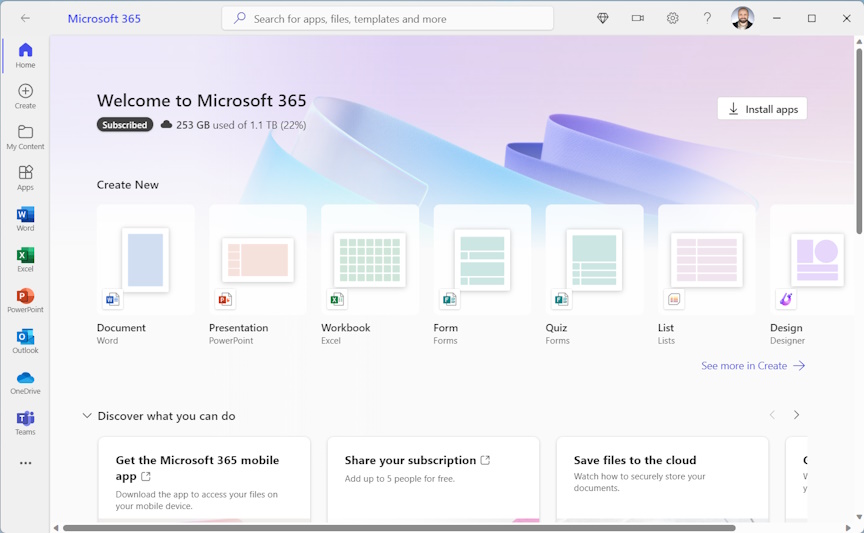Viewport: 864px width, 533px height.
Task: Open Save files to the cloud card
Action: coord(662,480)
